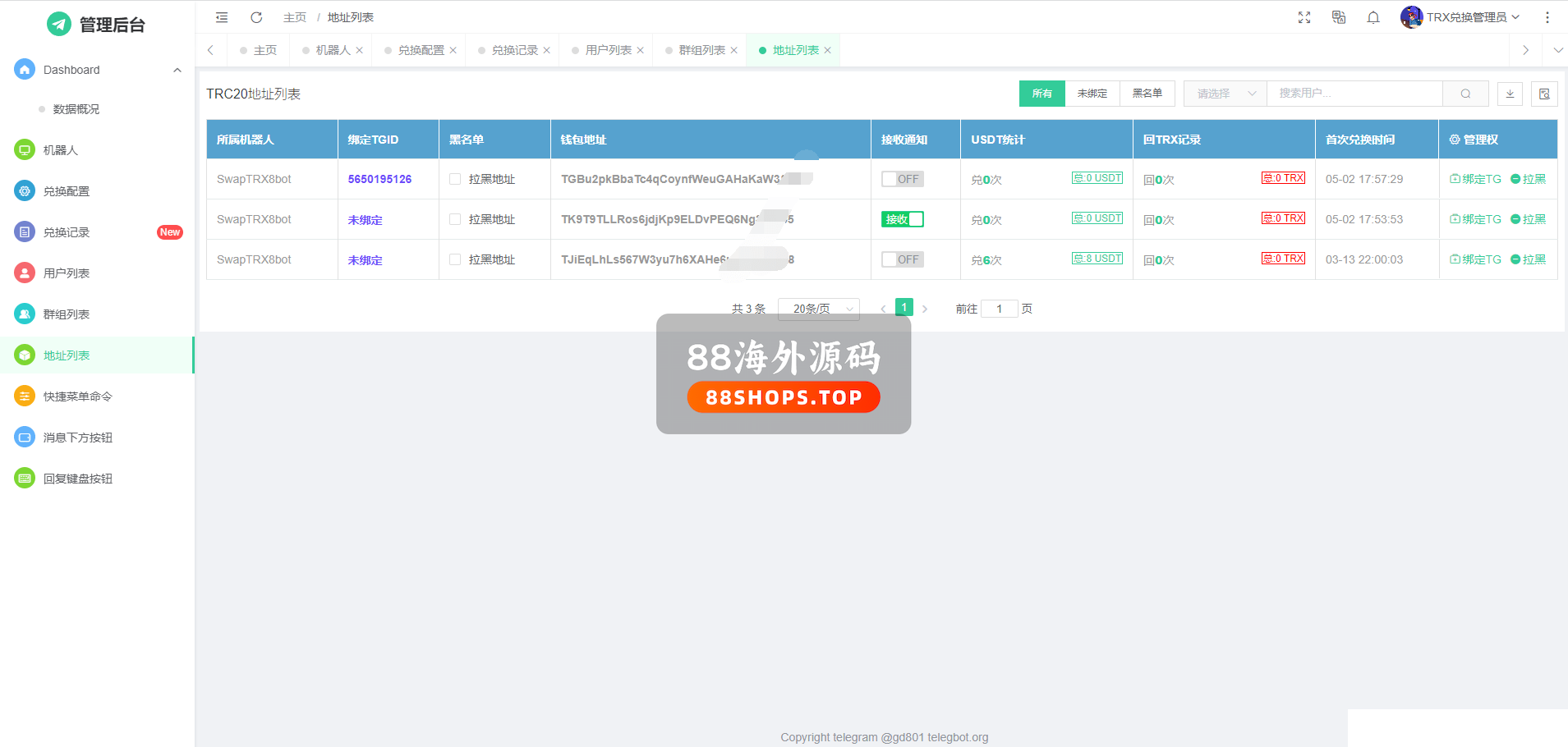1568x747 pixels.
Task: Click the 未绑定 filter button
Action: pyautogui.click(x=1092, y=94)
